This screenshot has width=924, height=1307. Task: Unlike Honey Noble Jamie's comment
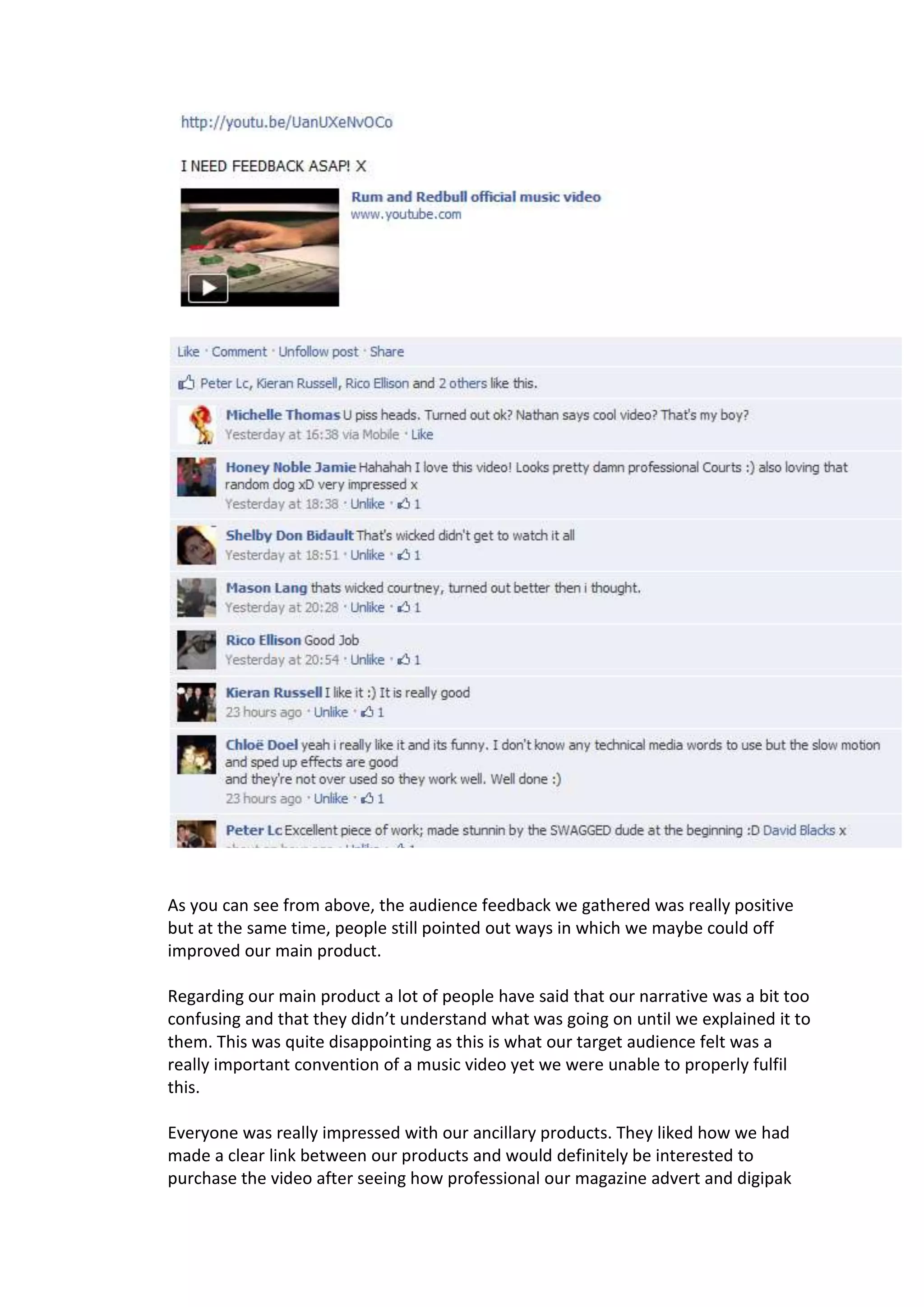pos(367,505)
